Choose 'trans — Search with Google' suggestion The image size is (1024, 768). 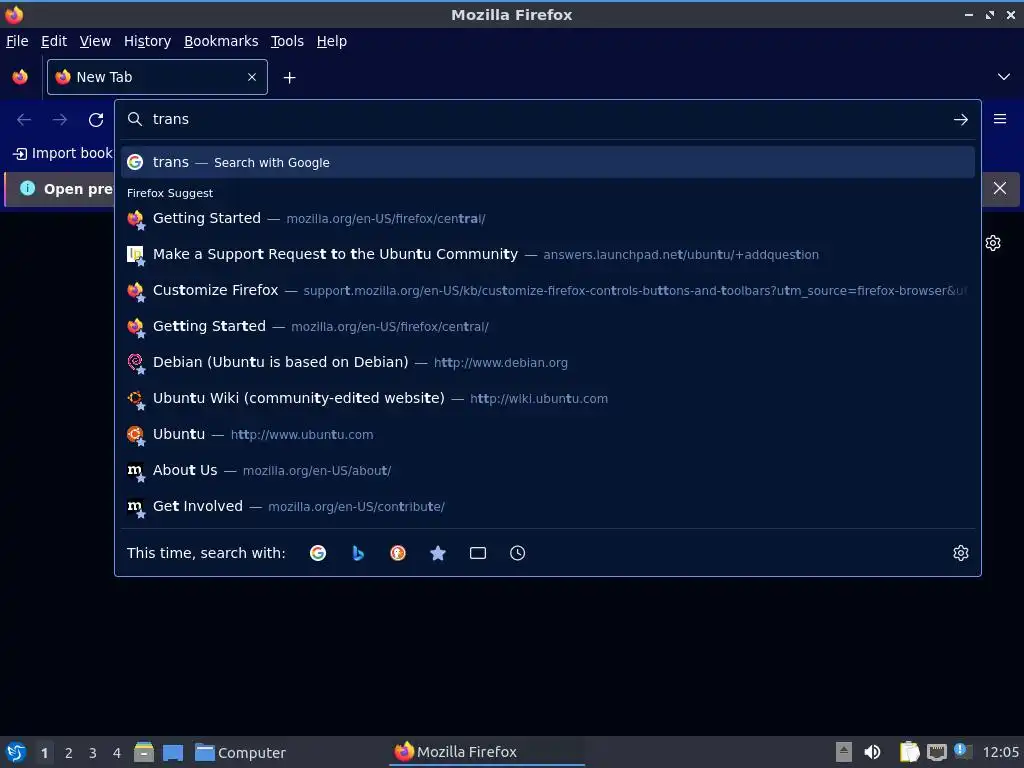tap(547, 162)
